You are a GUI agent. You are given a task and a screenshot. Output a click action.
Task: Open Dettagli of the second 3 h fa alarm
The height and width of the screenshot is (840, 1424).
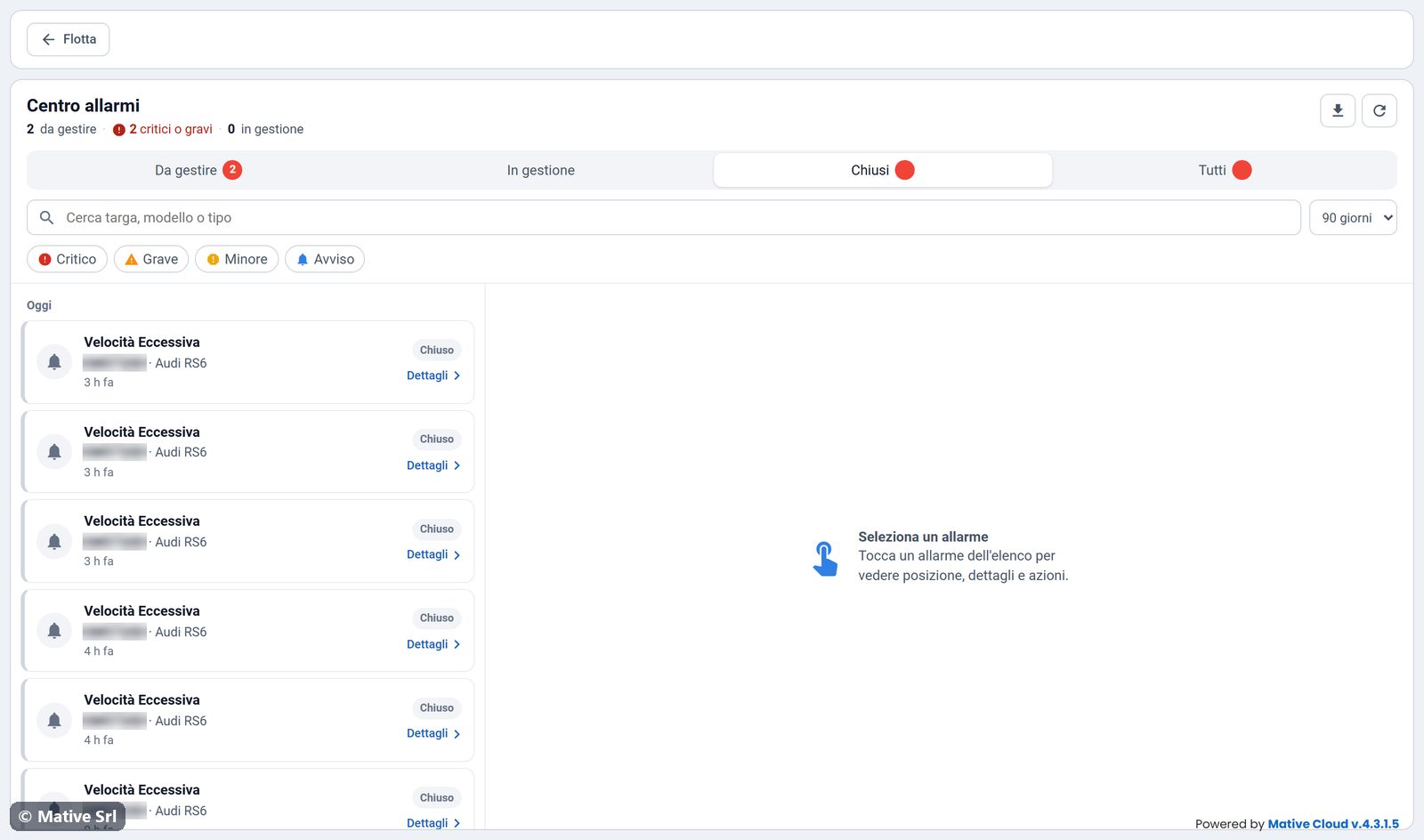(x=433, y=465)
